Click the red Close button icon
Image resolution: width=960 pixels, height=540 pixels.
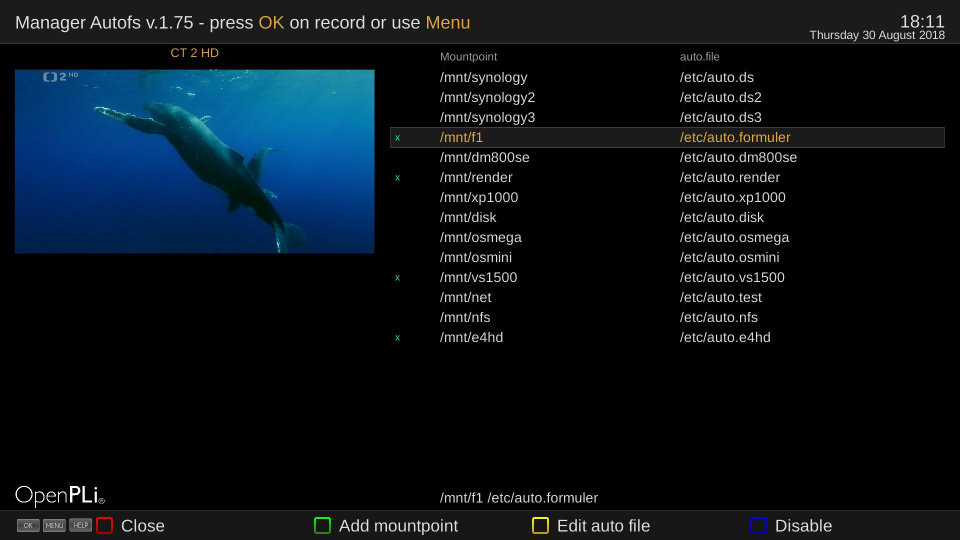tap(104, 525)
